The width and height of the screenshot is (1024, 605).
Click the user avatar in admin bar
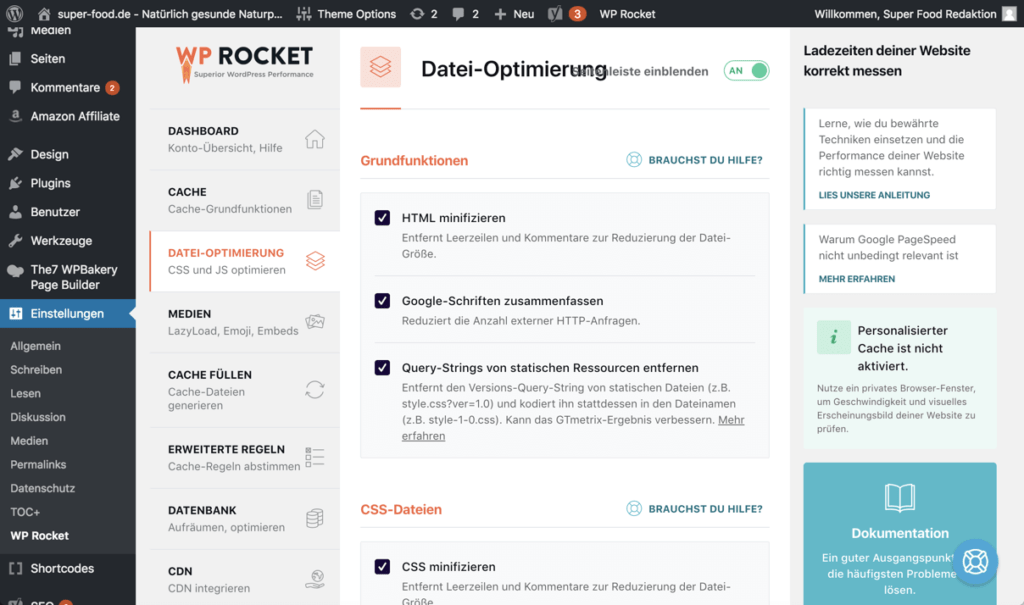coord(1010,14)
